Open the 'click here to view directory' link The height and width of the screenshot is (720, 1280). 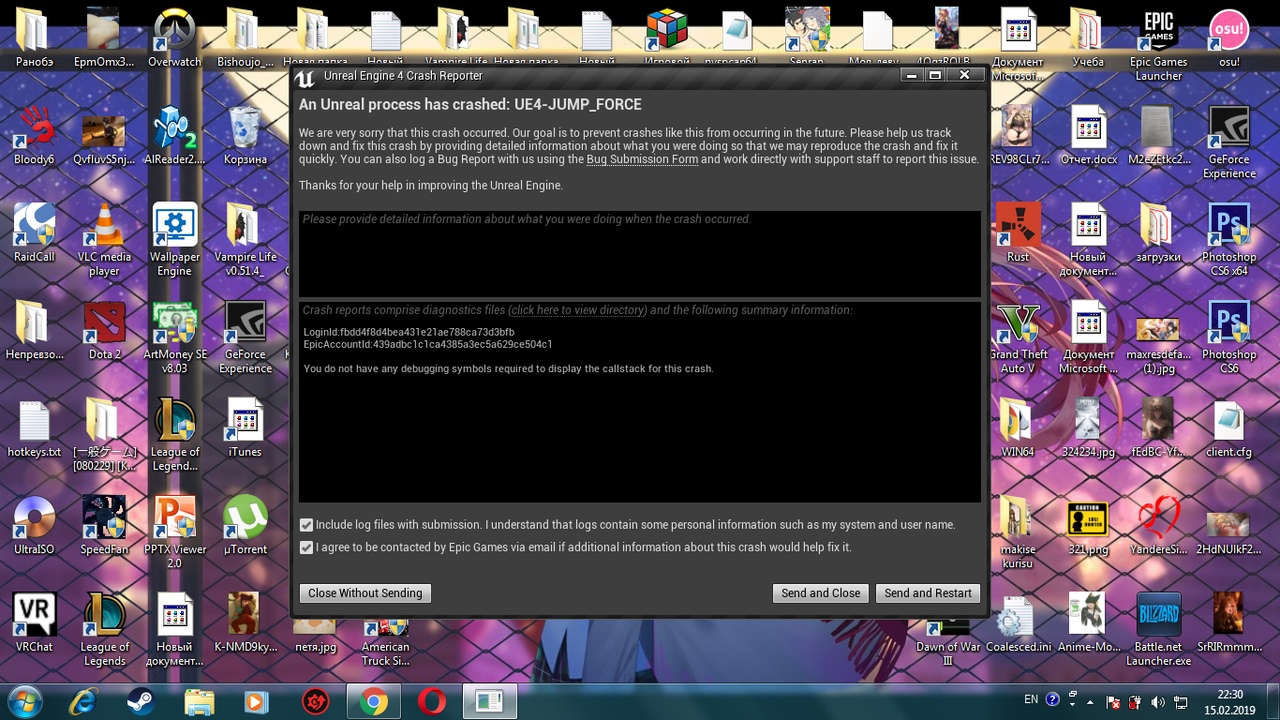(x=578, y=310)
